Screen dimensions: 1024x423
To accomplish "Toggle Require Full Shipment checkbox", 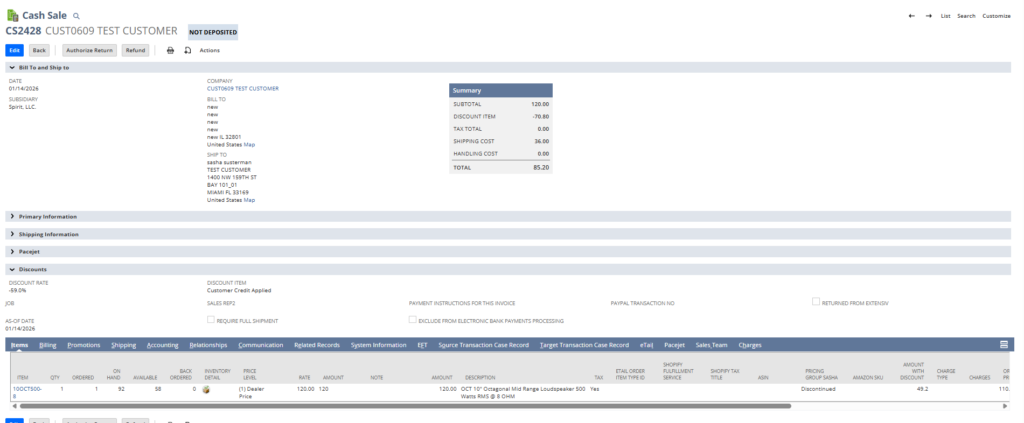I will 210,320.
